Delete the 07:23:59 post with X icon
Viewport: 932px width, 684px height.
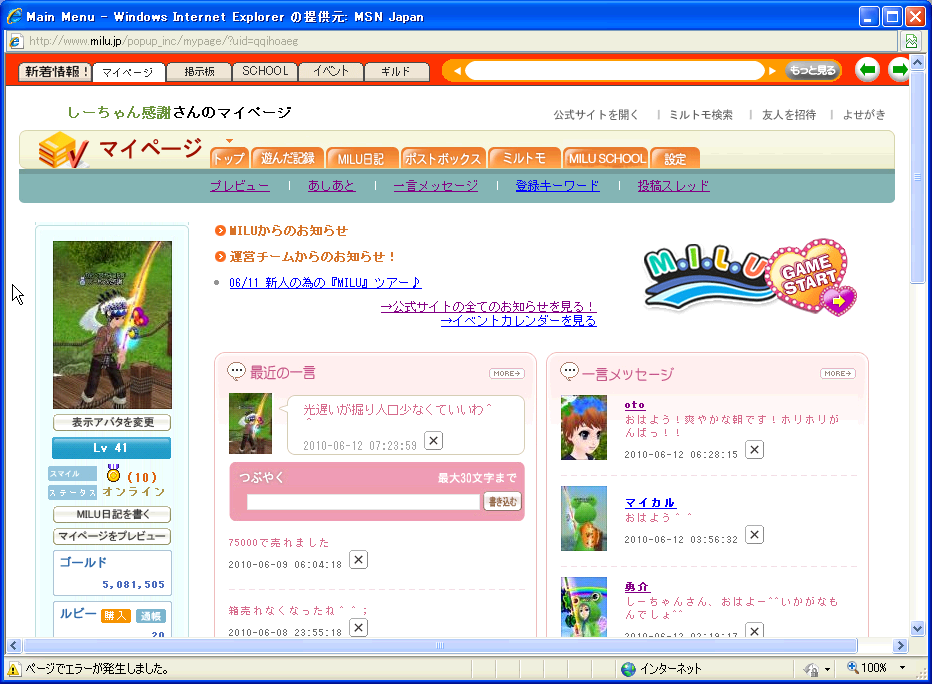[x=433, y=441]
